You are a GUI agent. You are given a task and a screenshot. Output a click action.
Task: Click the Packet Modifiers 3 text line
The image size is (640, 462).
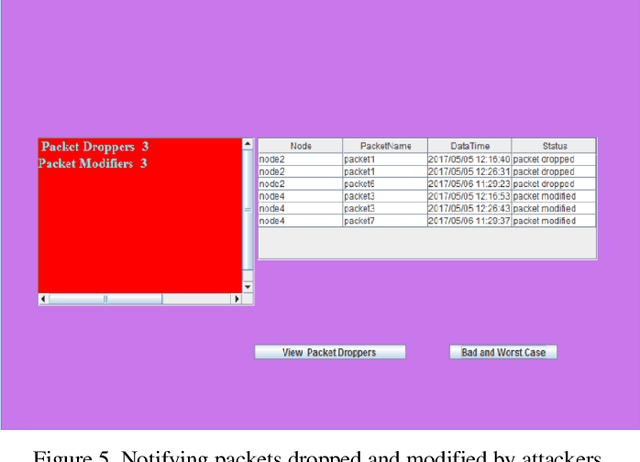coord(93,163)
